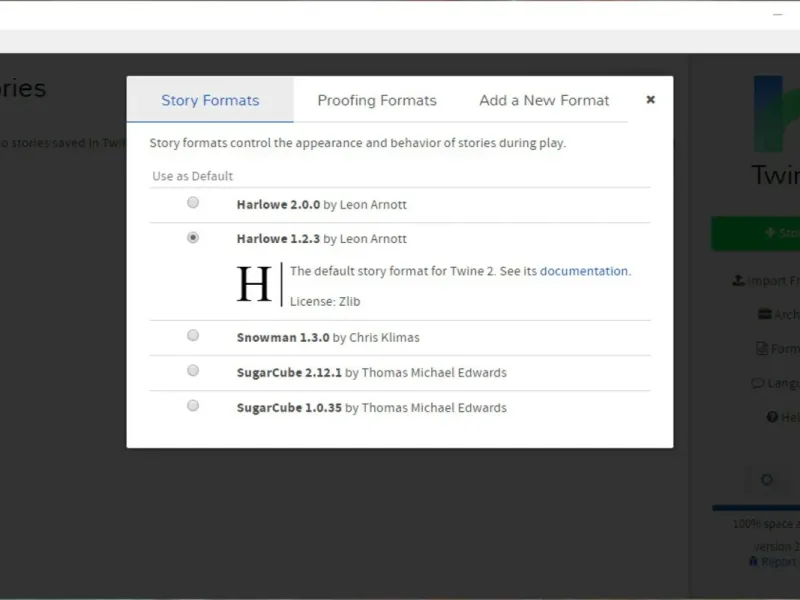The height and width of the screenshot is (600, 800).
Task: Click the storage space progress bar
Action: (x=756, y=508)
